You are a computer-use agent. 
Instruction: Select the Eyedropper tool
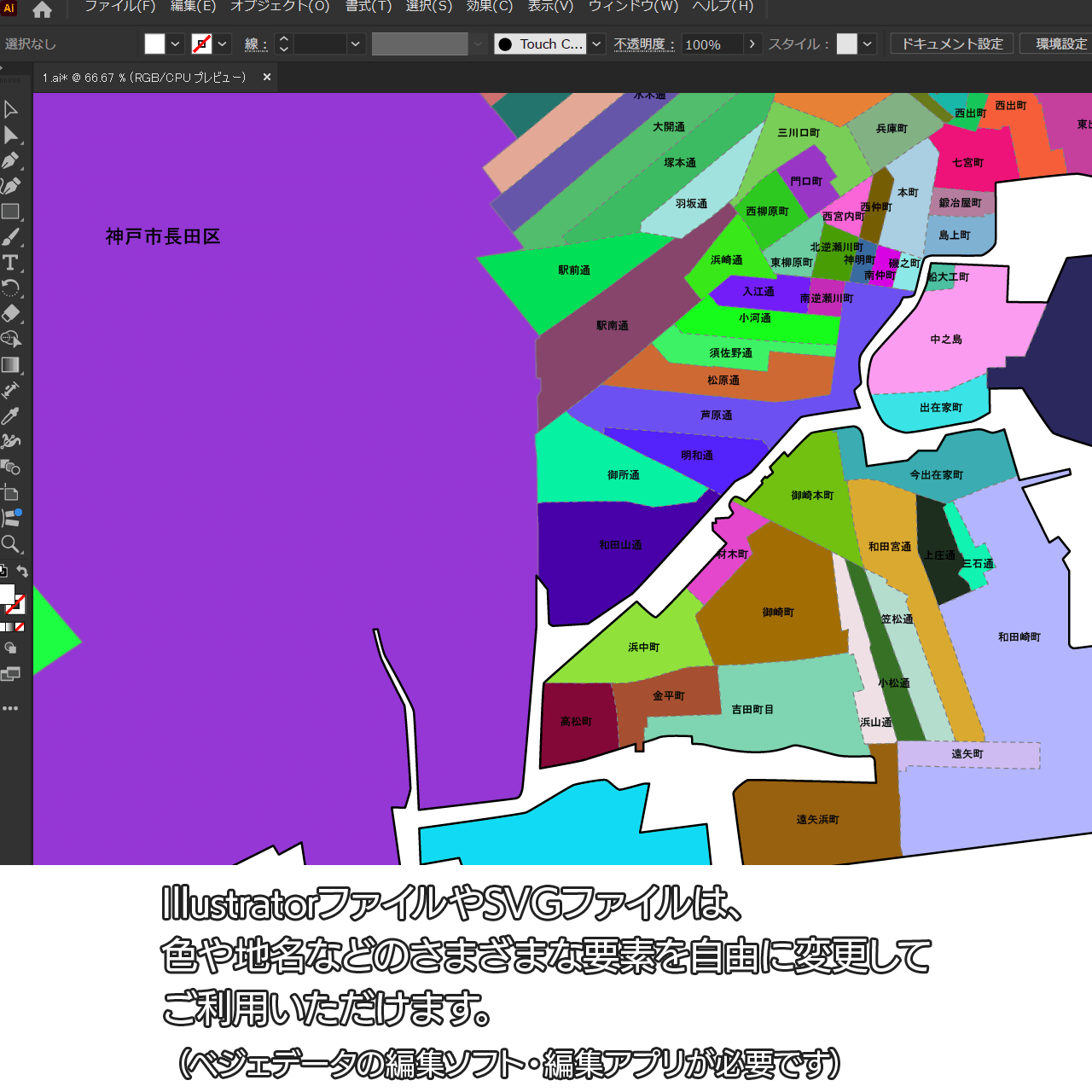click(11, 415)
